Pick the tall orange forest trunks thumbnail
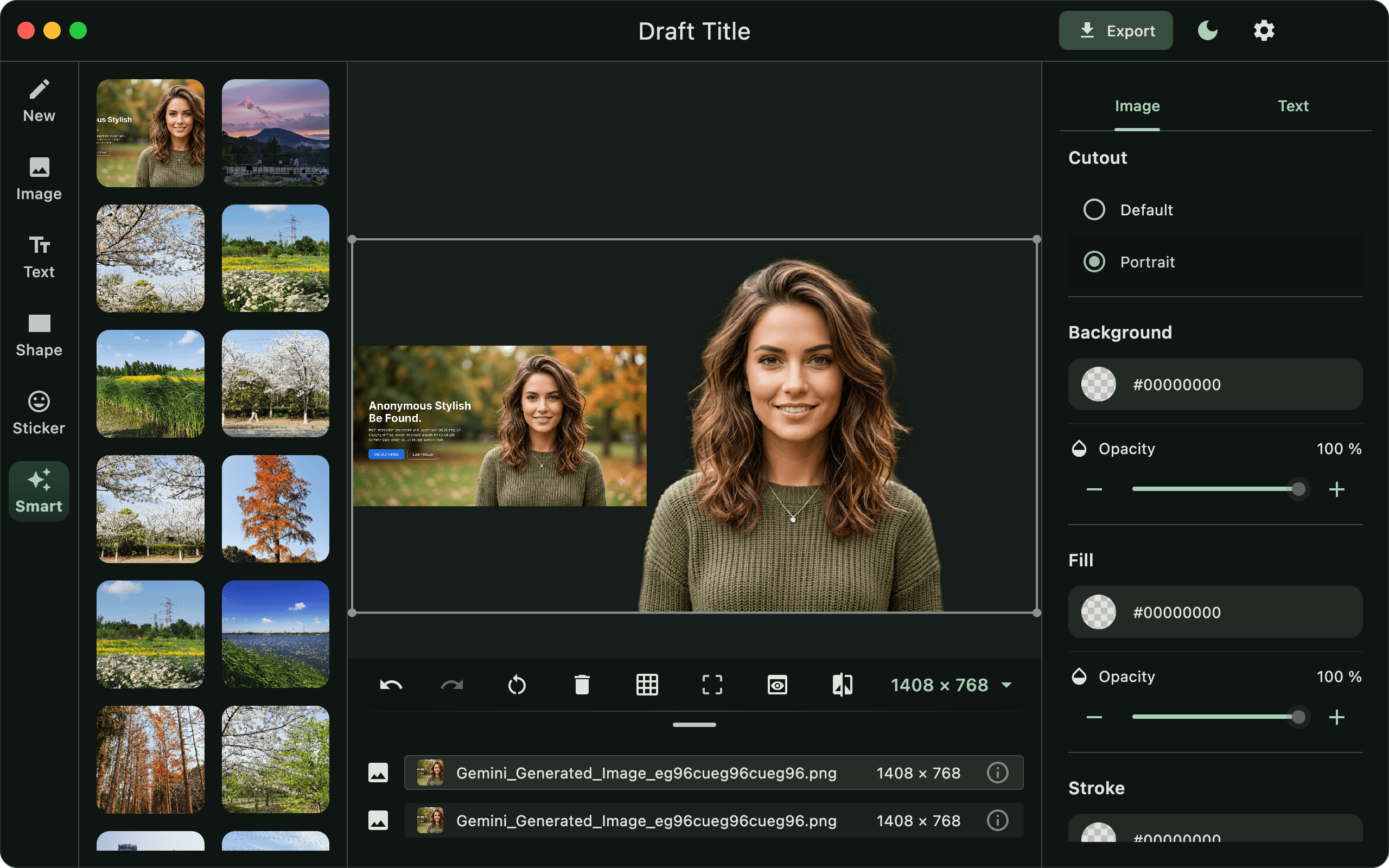This screenshot has height=868, width=1389. [x=150, y=759]
